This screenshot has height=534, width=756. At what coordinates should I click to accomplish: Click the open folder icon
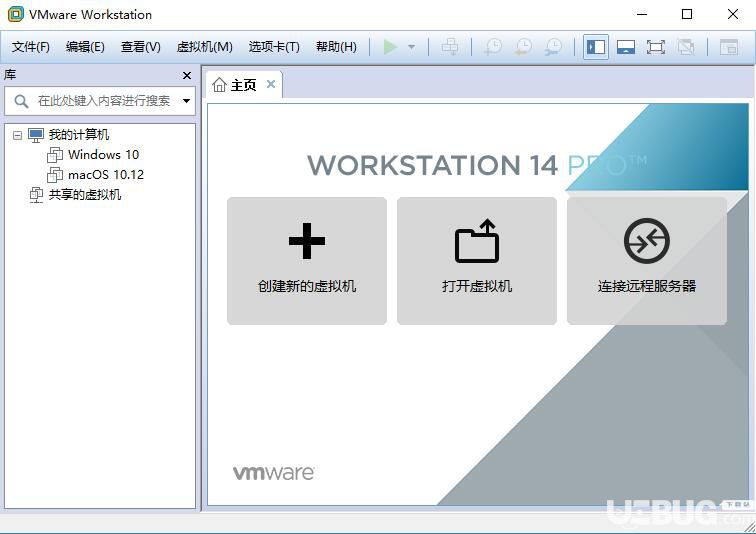coord(477,240)
